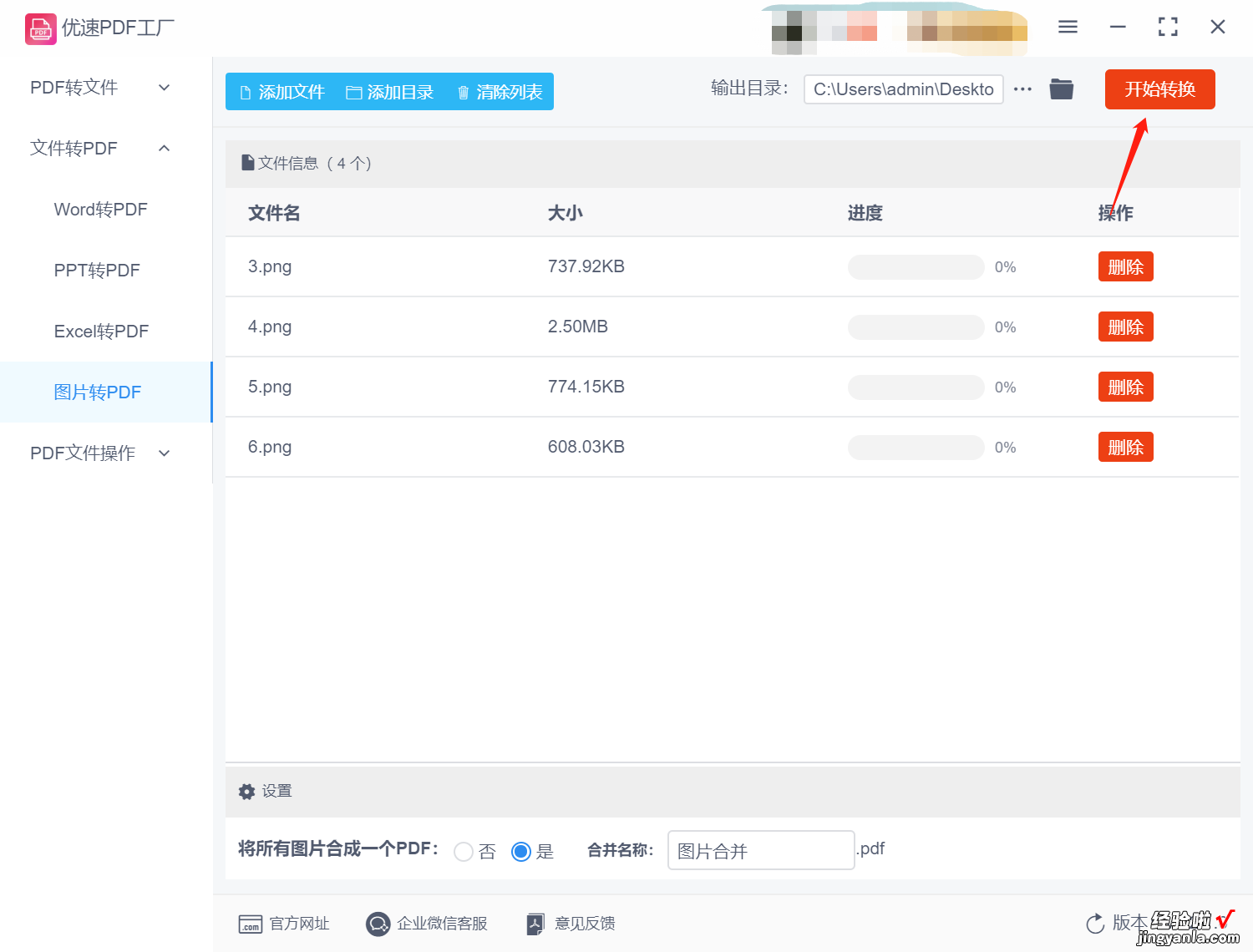1253x952 pixels.
Task: Click the 774.15KB size cell
Action: coord(586,387)
